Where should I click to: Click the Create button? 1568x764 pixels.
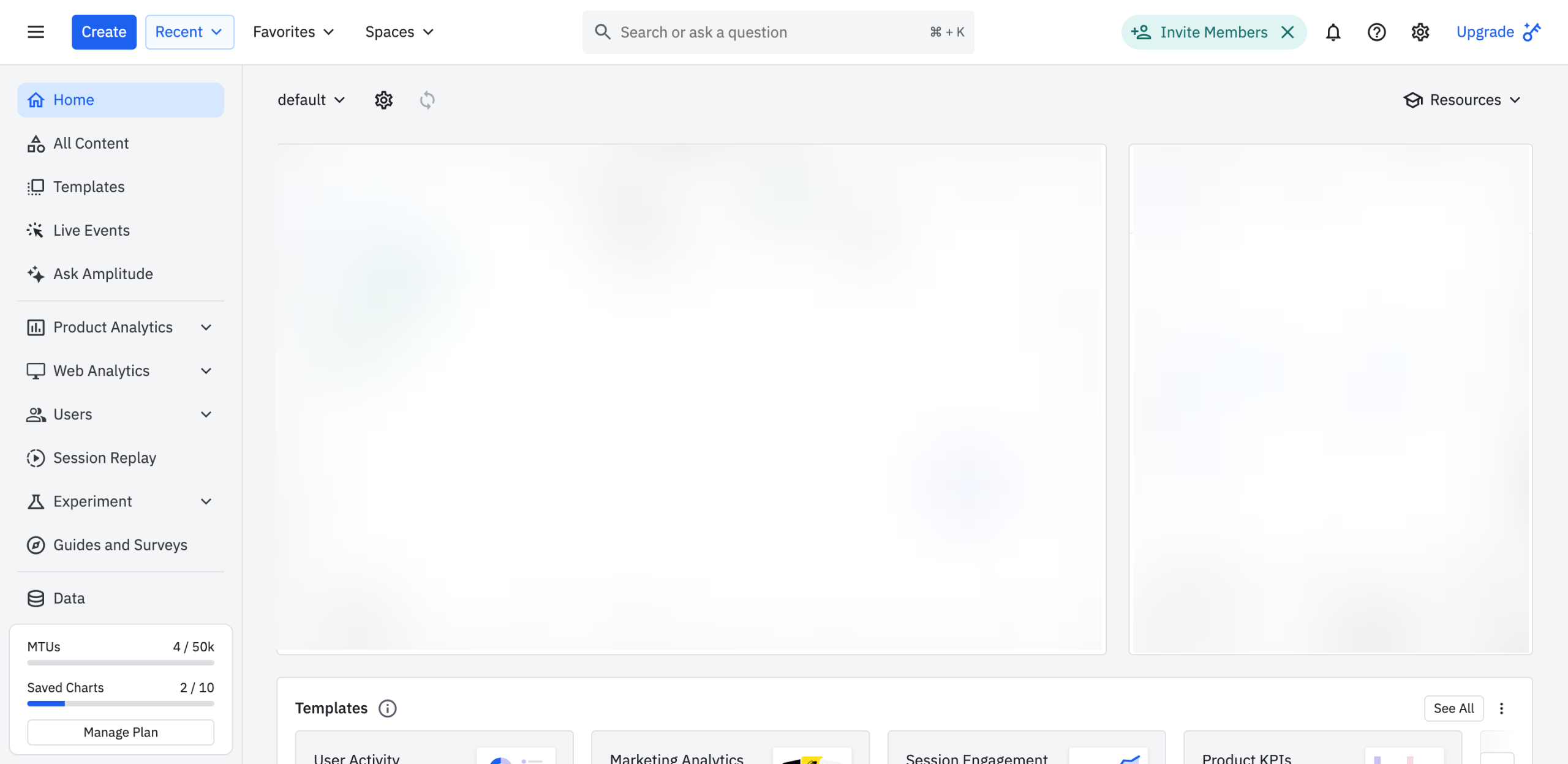[104, 32]
